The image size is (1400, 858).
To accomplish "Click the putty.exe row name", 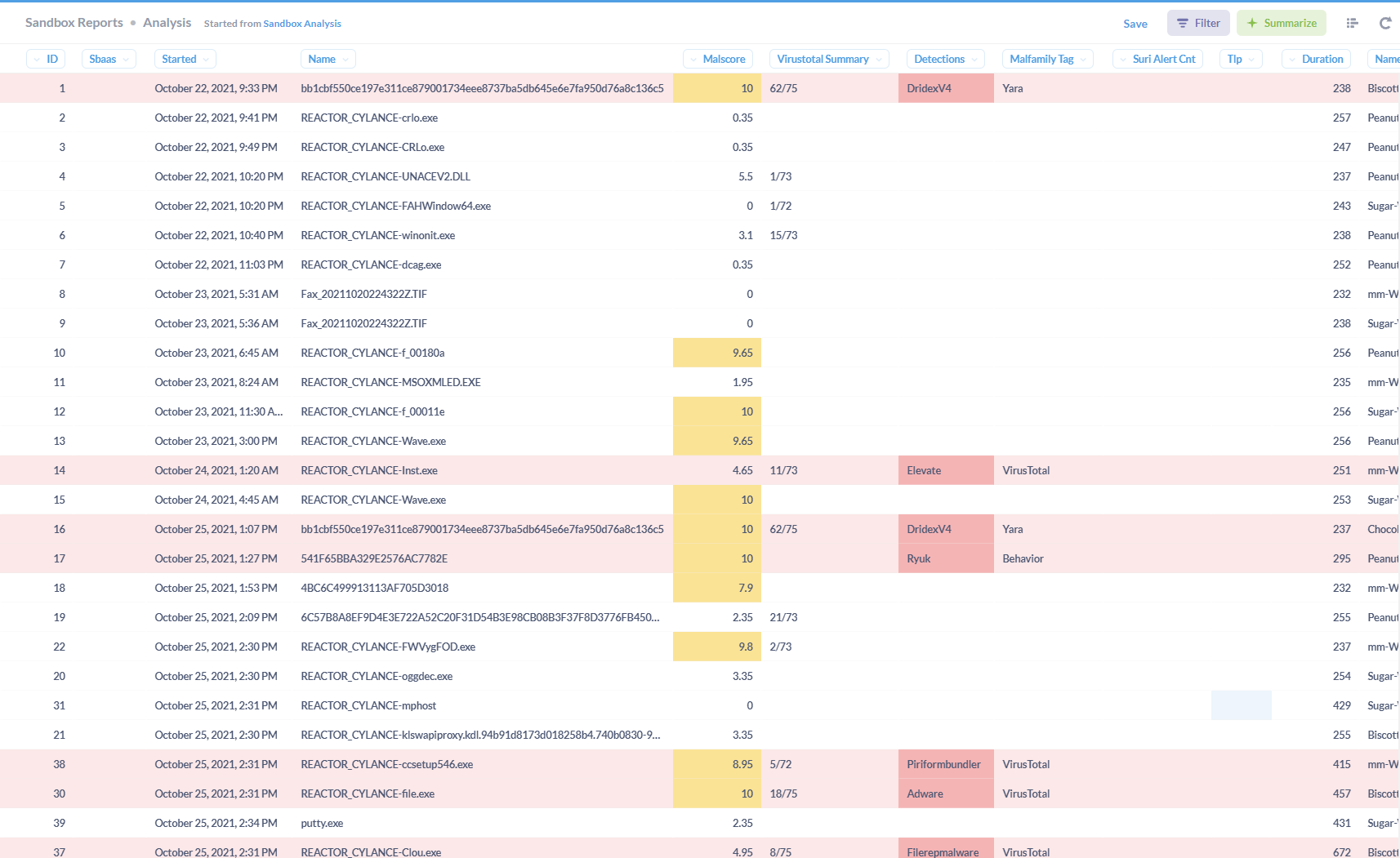I will [321, 823].
